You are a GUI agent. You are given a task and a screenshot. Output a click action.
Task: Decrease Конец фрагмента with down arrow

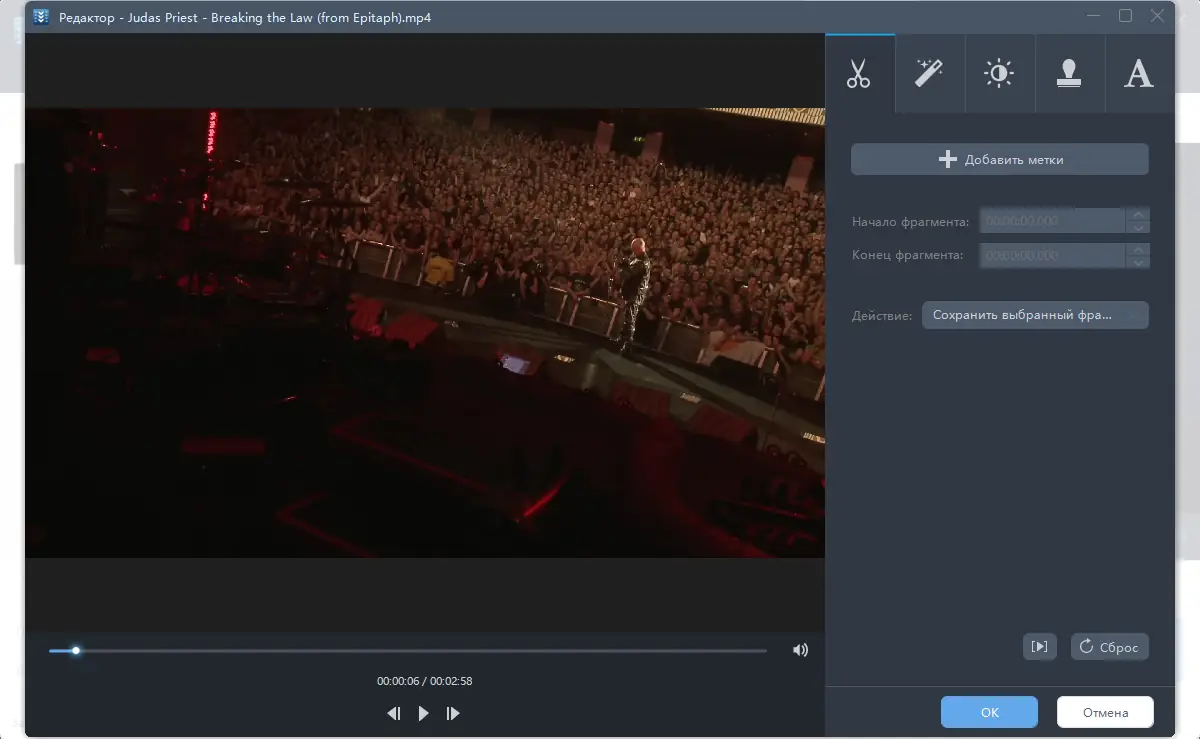pyautogui.click(x=1138, y=262)
